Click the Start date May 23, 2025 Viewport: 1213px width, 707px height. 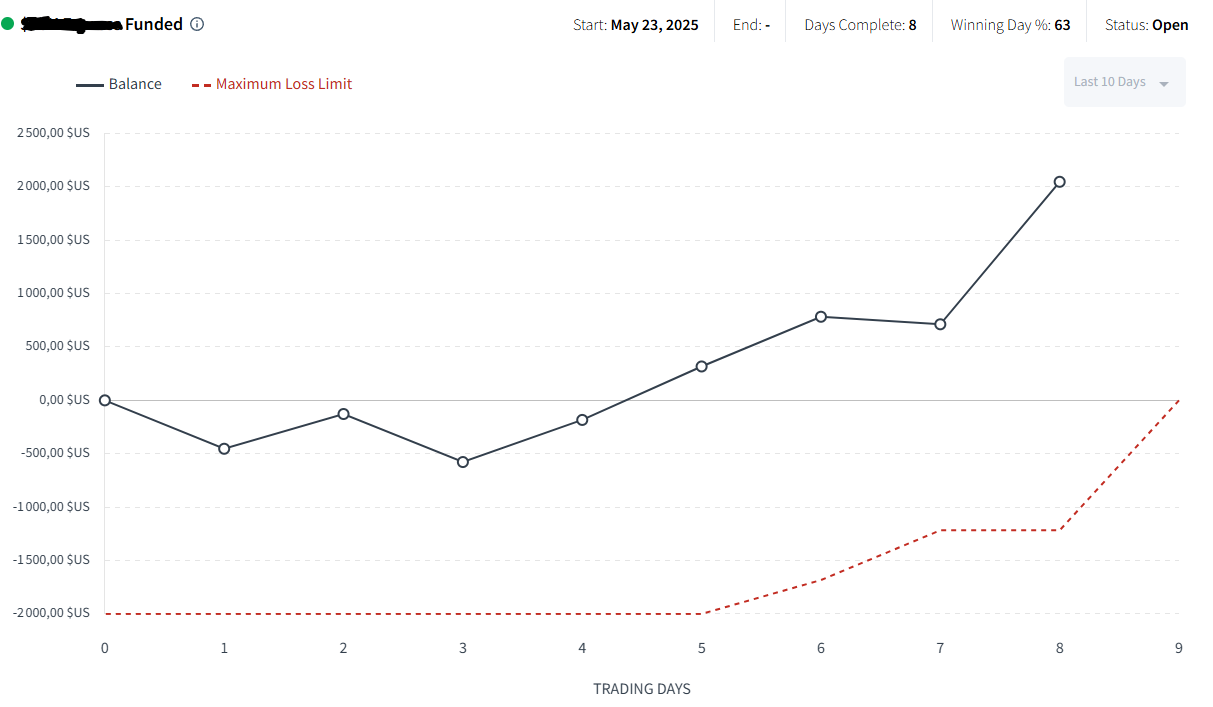click(x=654, y=25)
